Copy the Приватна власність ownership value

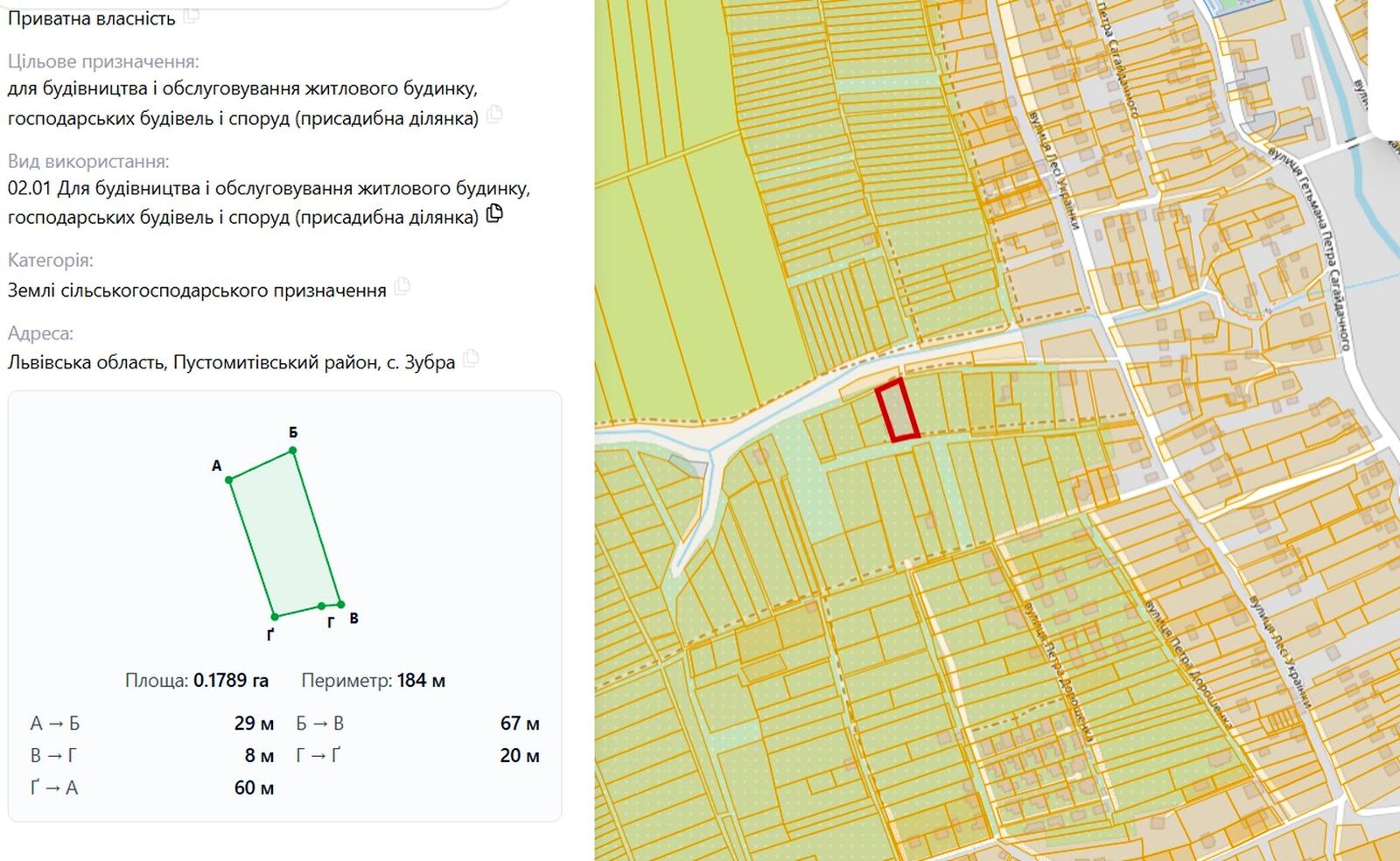coord(191,14)
